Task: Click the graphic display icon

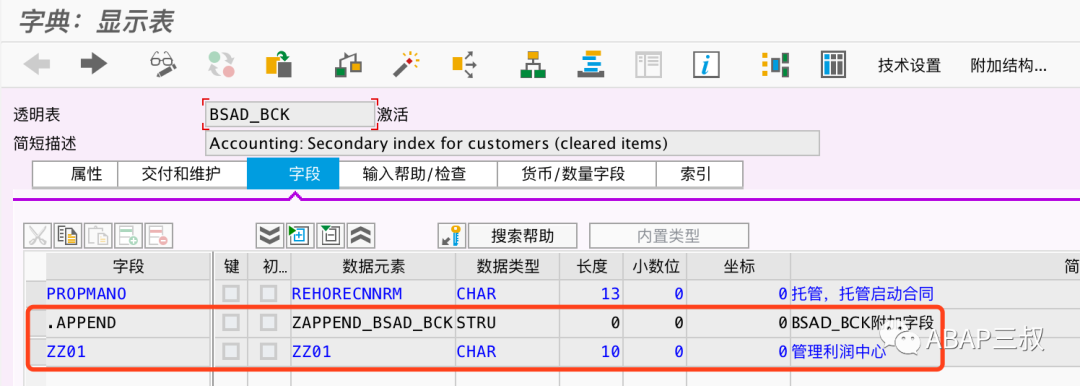Action: click(x=775, y=65)
